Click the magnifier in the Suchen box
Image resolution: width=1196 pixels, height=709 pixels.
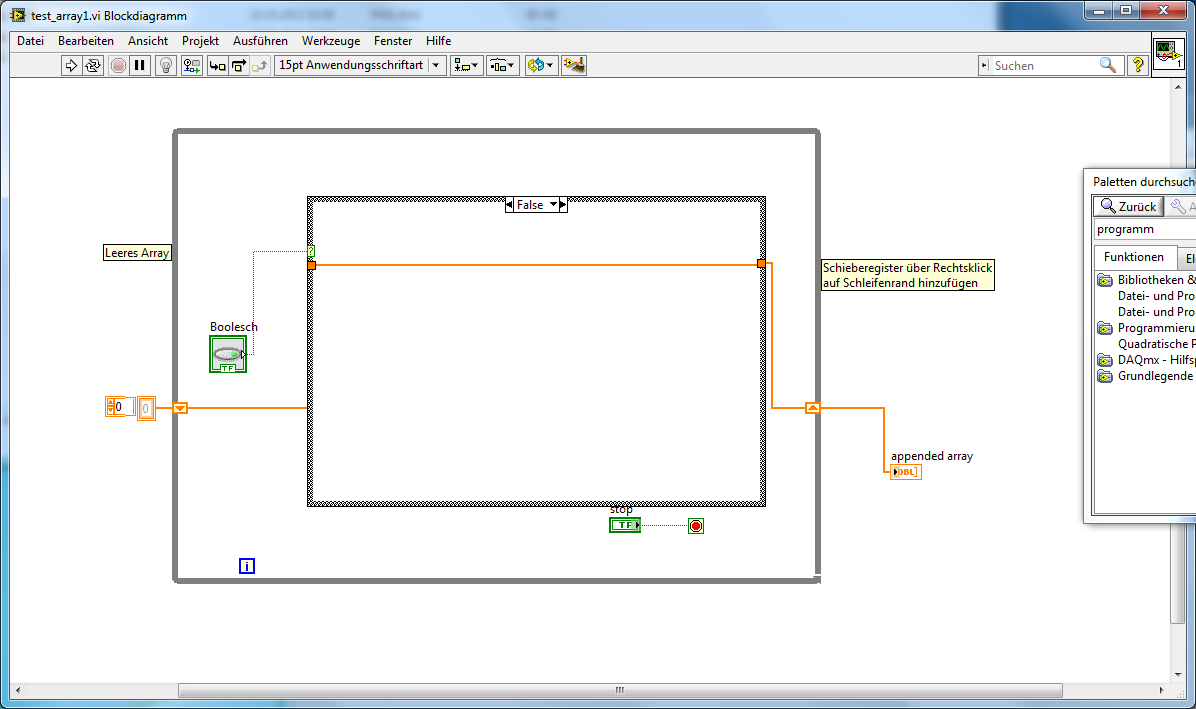click(1108, 66)
